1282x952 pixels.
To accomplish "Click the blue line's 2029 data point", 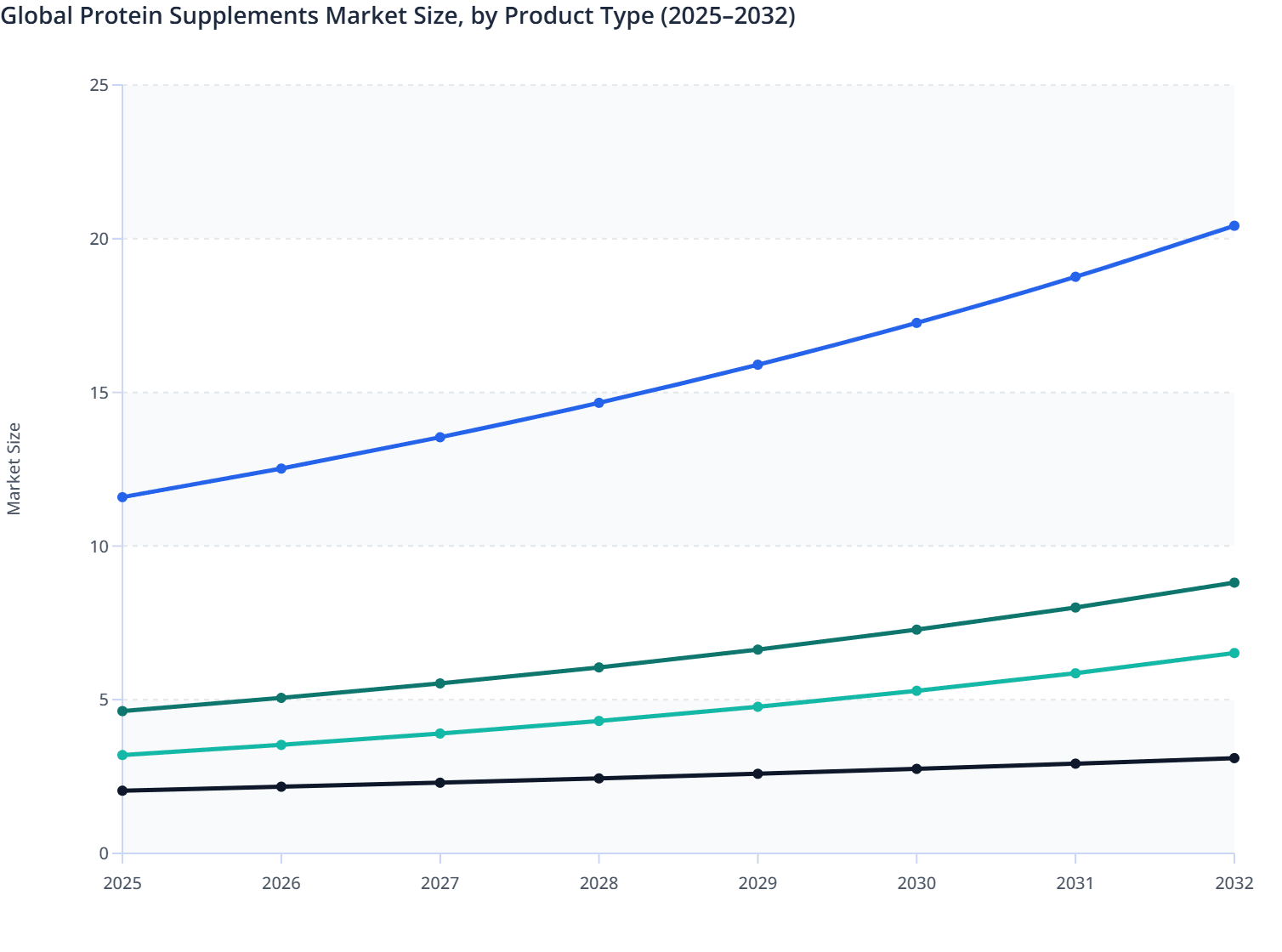I will [758, 365].
